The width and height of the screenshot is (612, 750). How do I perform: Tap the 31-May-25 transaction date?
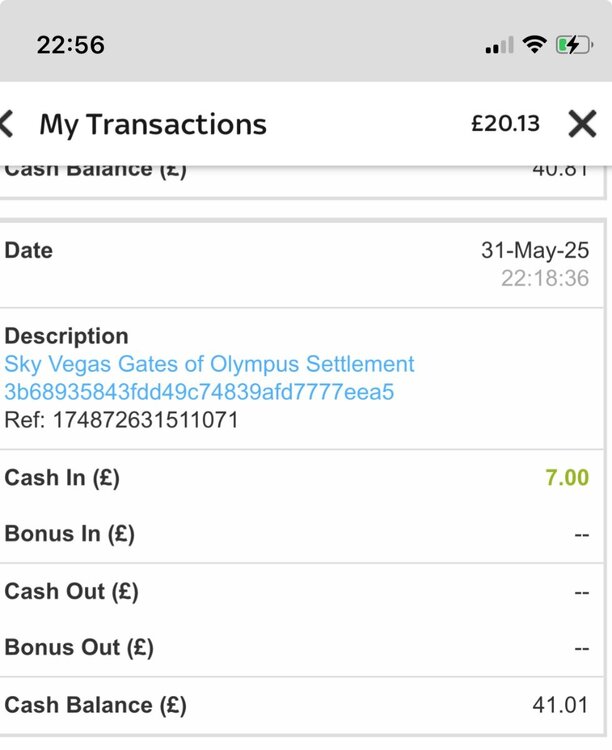tap(535, 250)
